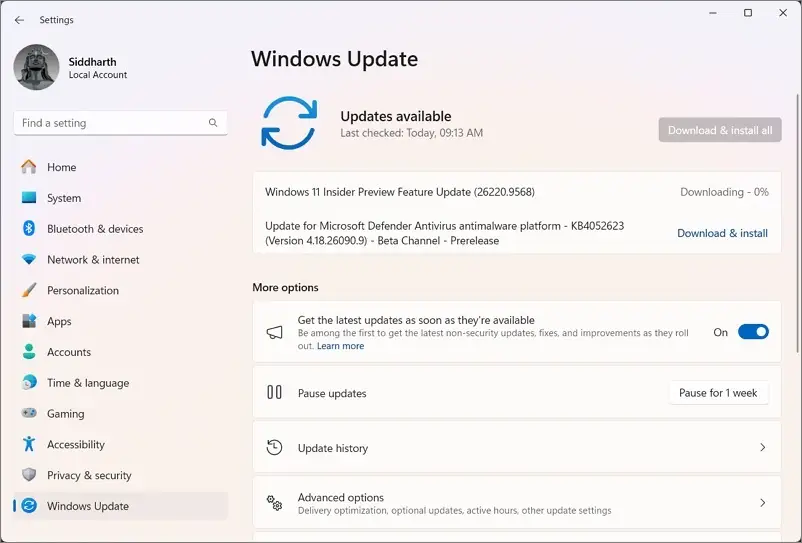The image size is (802, 543).
Task: Turn off Get the latest updates toggle
Action: click(x=753, y=332)
